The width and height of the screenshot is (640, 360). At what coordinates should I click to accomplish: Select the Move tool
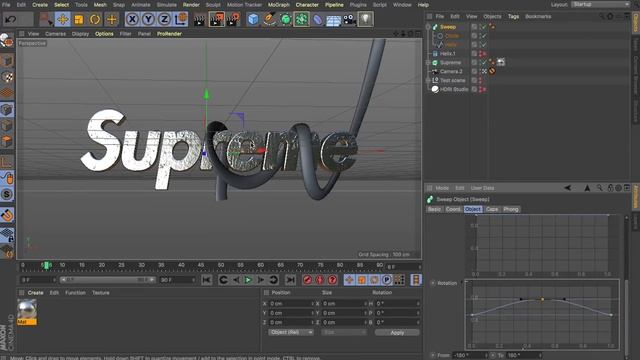coord(63,19)
